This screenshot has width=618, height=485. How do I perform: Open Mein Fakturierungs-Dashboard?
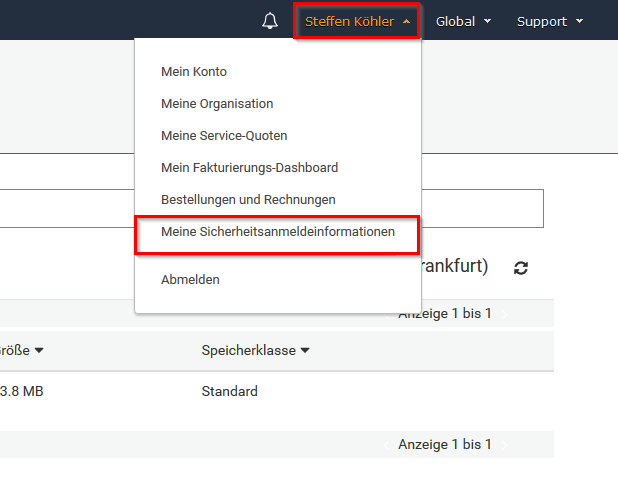pos(249,168)
